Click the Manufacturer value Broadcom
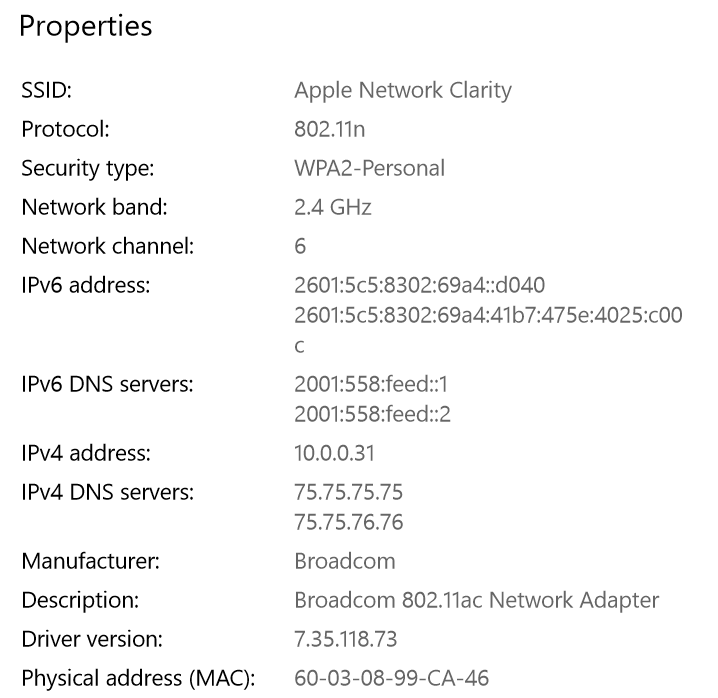 click(x=344, y=561)
